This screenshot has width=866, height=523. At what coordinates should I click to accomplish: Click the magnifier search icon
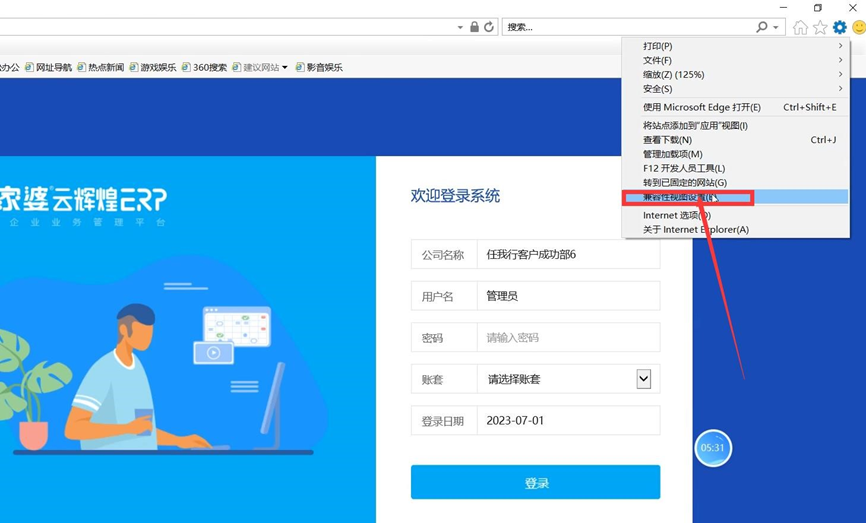pos(762,27)
